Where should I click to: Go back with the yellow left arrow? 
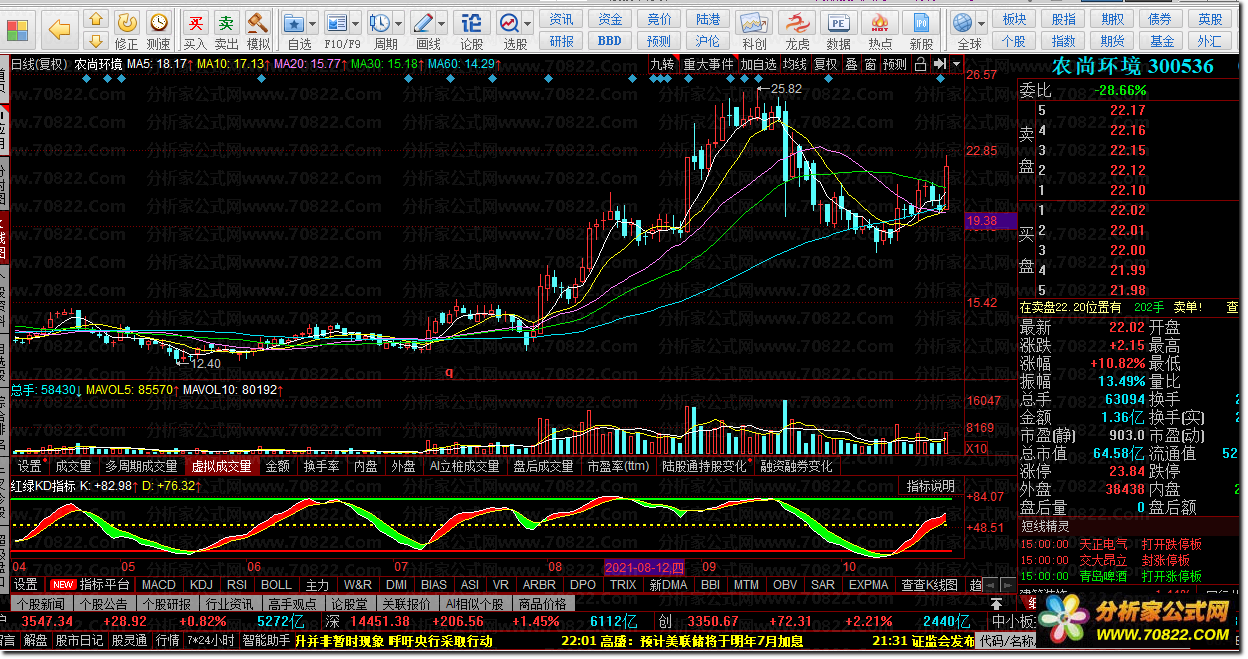59,29
